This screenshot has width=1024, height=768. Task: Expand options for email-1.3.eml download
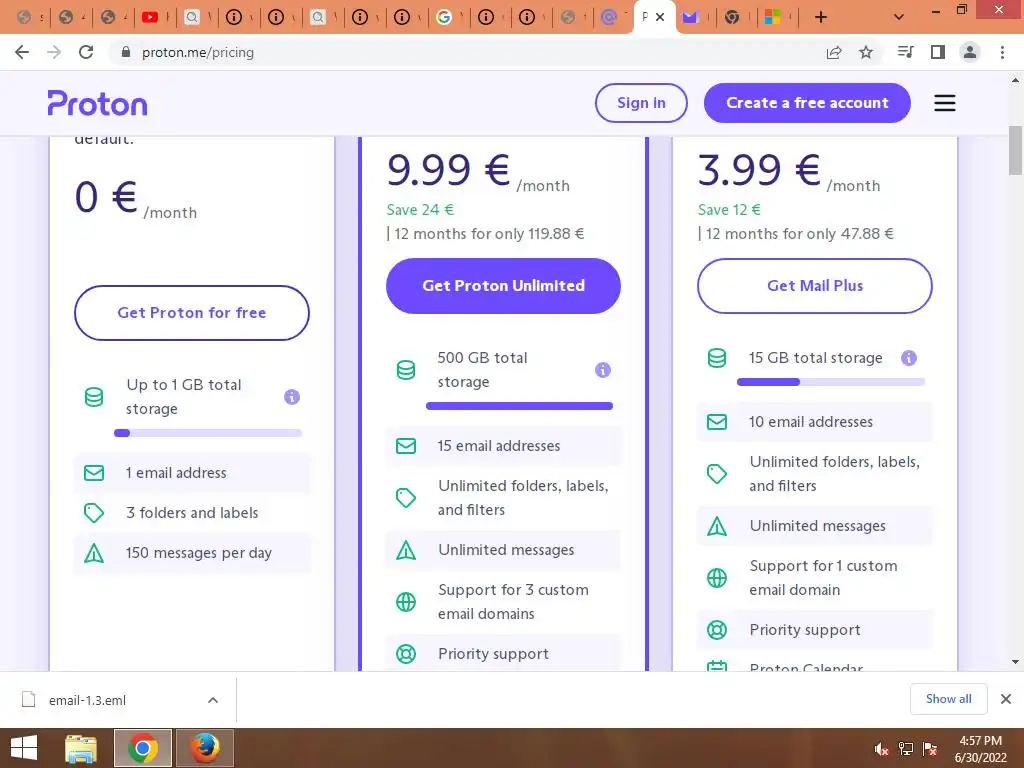click(x=213, y=700)
